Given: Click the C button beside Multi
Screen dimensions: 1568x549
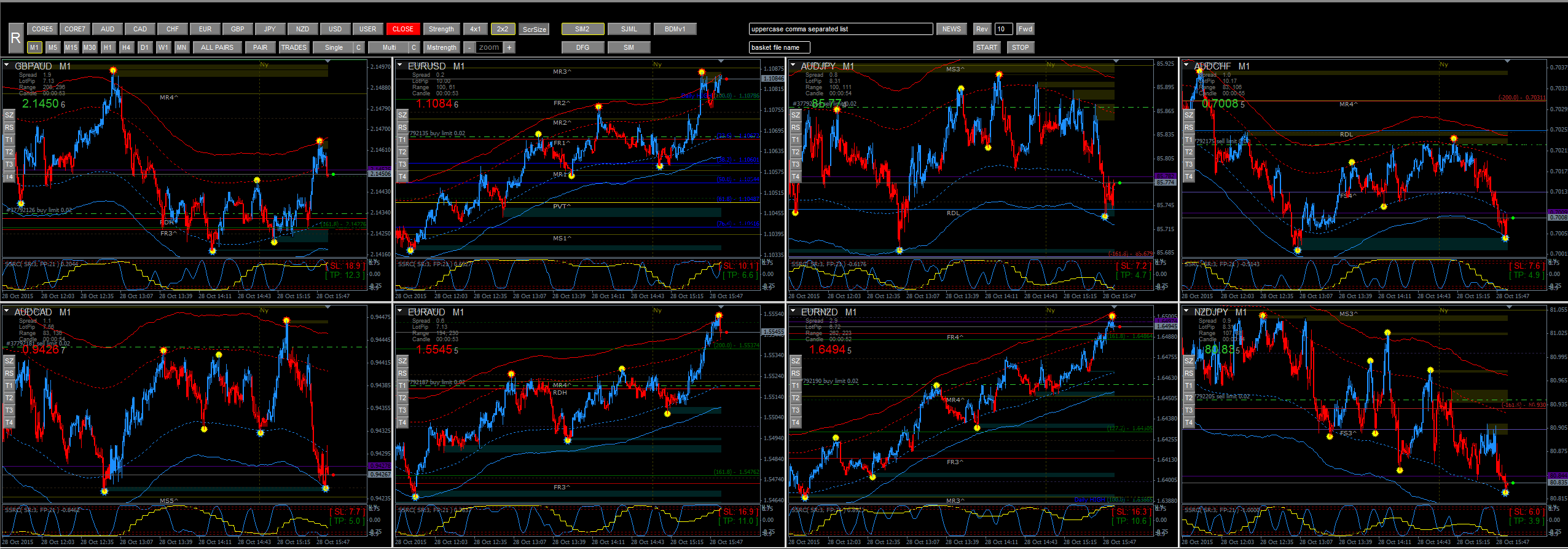Looking at the screenshot, I should [415, 47].
